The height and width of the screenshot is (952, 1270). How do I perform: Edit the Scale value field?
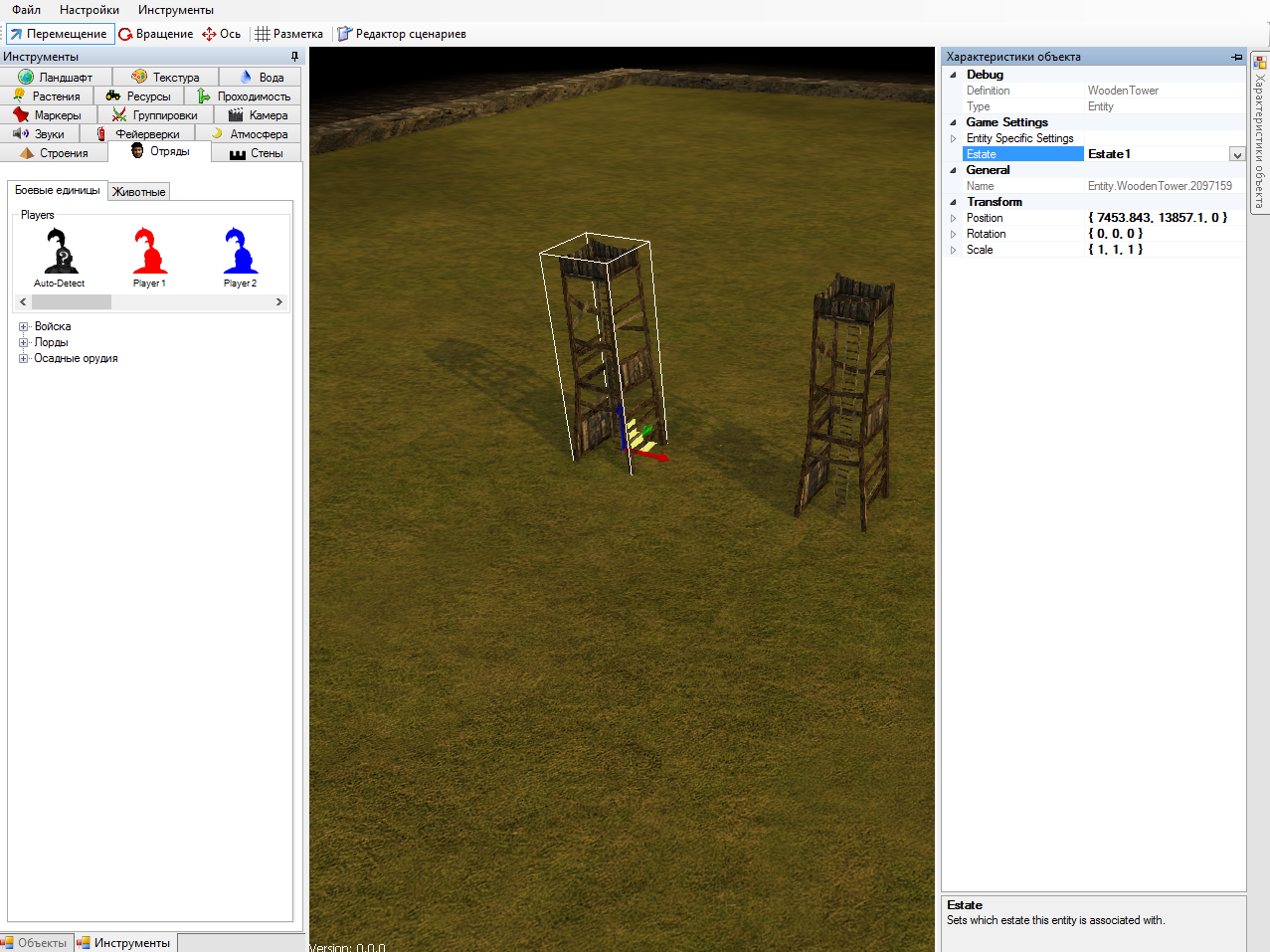click(1165, 250)
